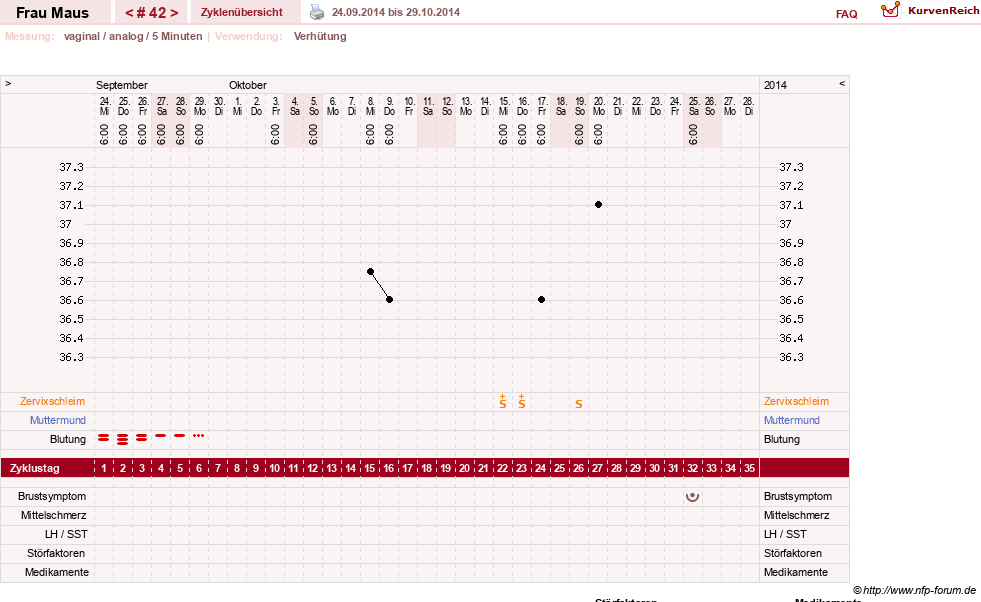Click the printer icon
This screenshot has height=602, width=981.
pos(317,12)
